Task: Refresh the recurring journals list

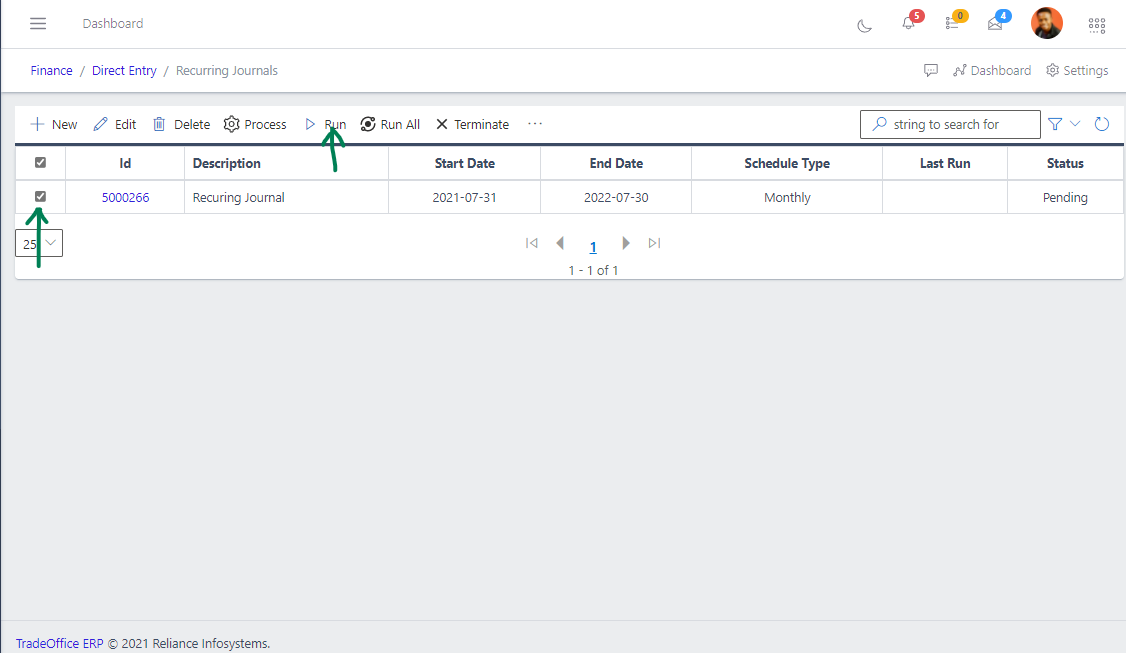Action: [x=1102, y=124]
